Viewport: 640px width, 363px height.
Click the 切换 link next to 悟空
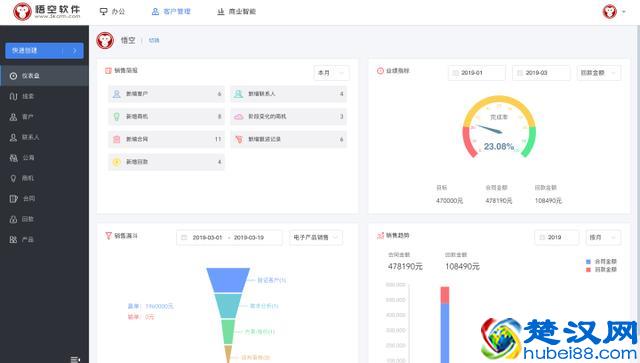tap(154, 40)
